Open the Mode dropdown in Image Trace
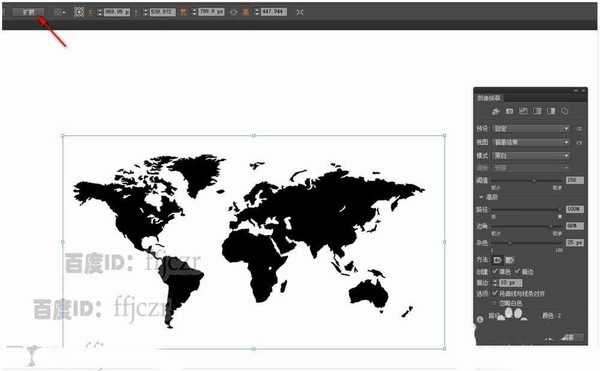Viewport: 600px width, 371px height. (x=531, y=156)
